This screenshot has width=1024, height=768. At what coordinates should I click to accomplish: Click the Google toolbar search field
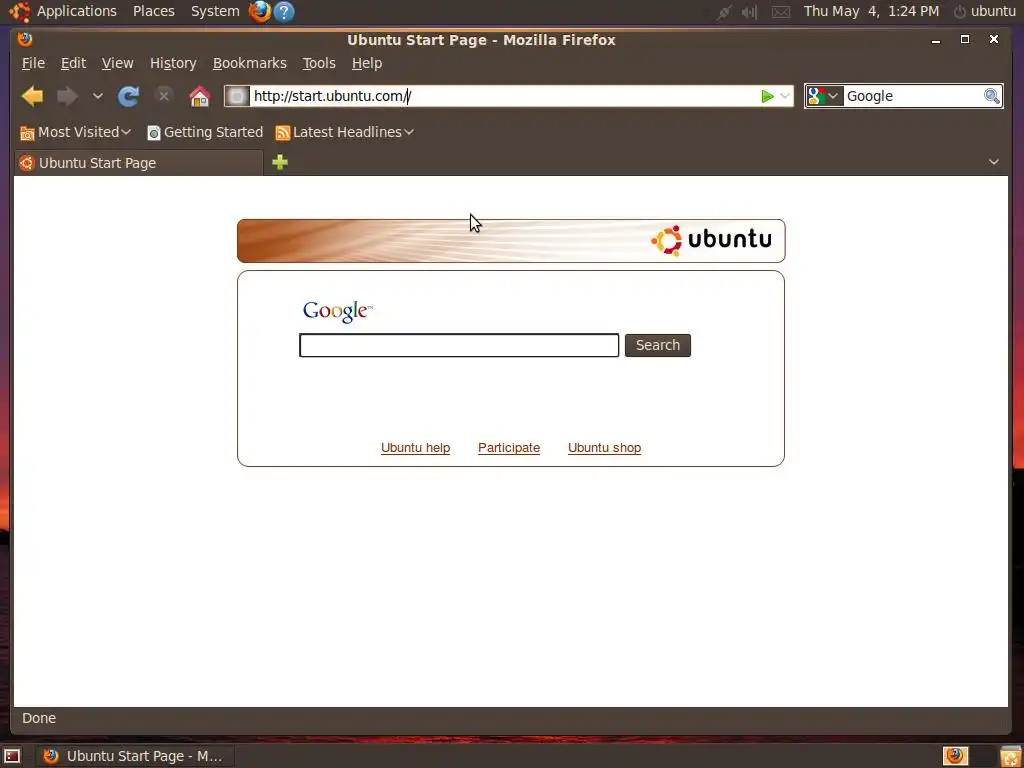913,97
